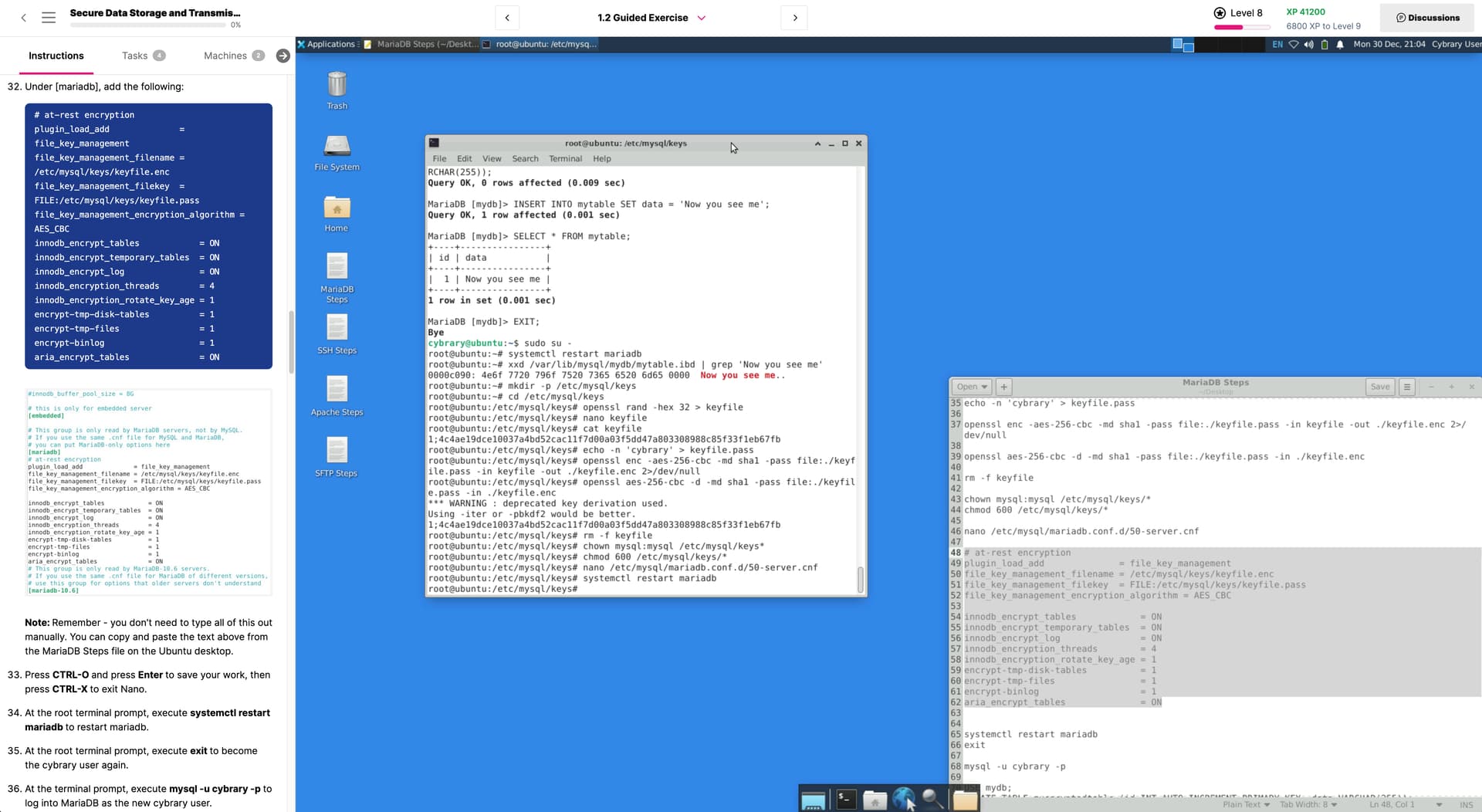
Task: Open the web browser from the dock
Action: 903,800
